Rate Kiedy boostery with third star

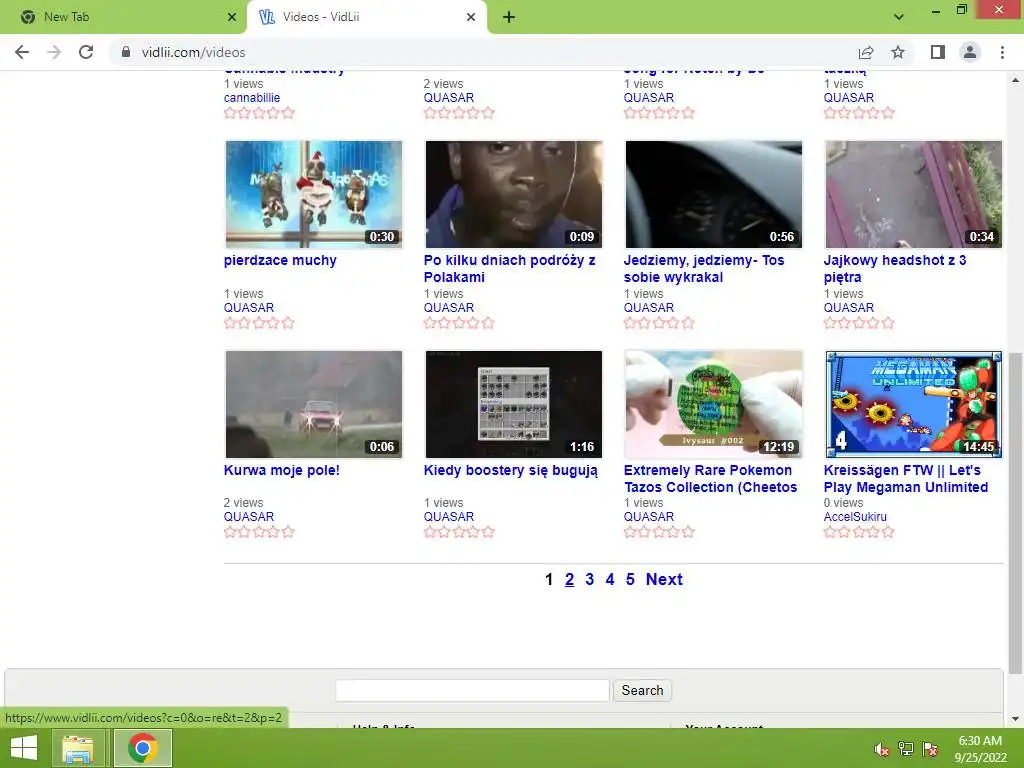[x=459, y=532]
